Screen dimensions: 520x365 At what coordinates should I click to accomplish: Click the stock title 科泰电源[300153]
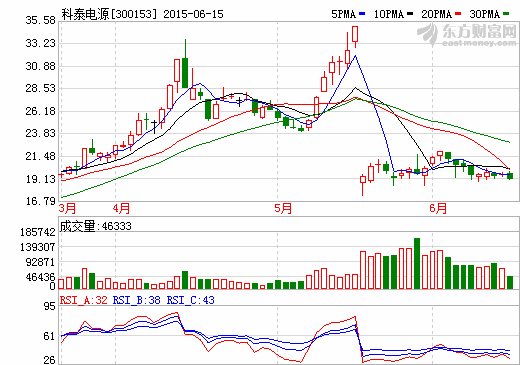[109, 14]
